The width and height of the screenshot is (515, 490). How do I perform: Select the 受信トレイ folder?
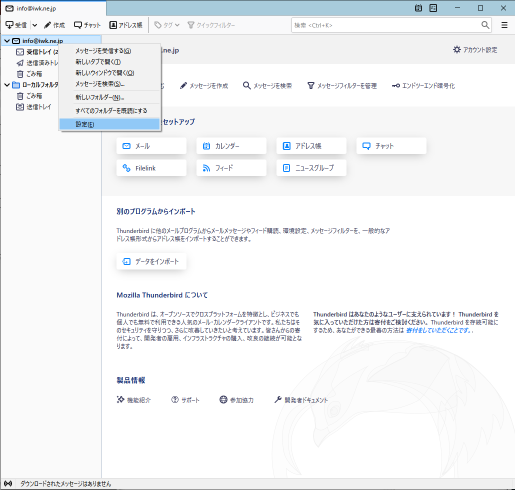[x=37, y=52]
